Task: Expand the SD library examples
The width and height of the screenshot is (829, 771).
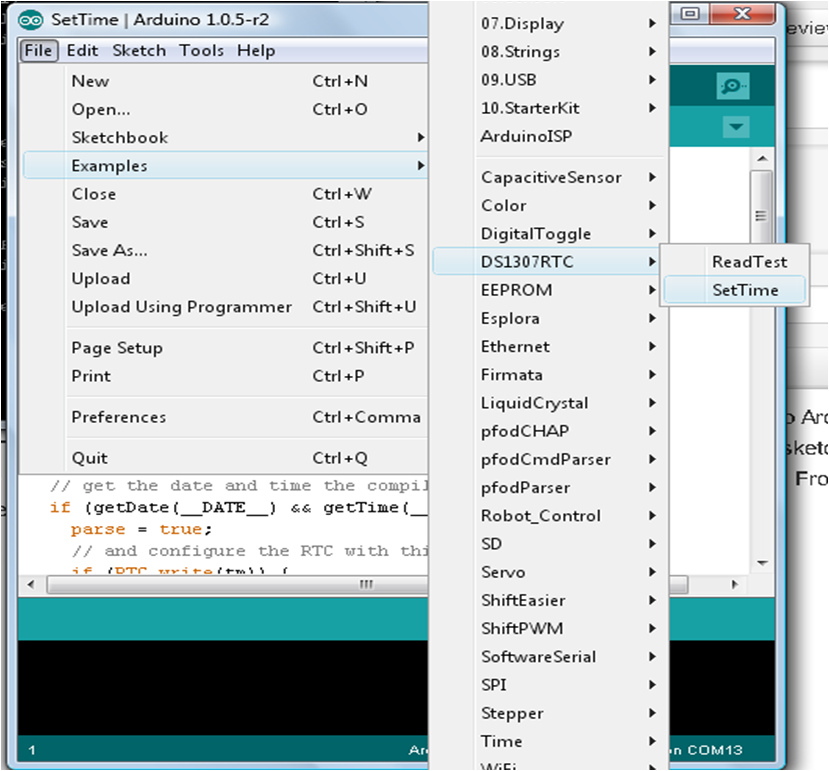Action: pyautogui.click(x=548, y=544)
